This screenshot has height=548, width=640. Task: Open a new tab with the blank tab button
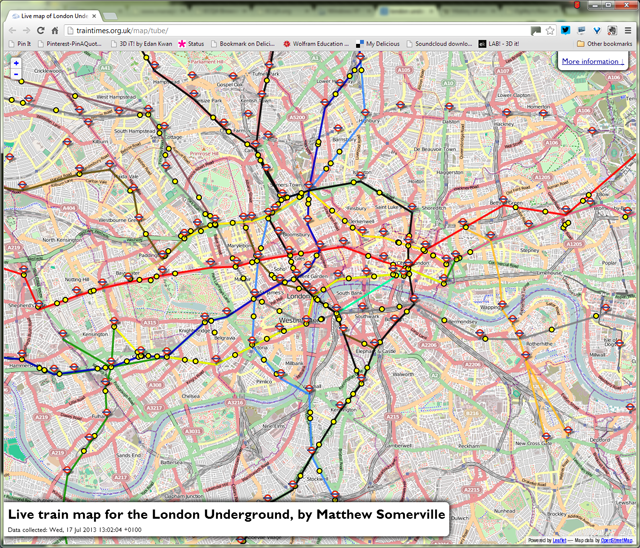(110, 16)
